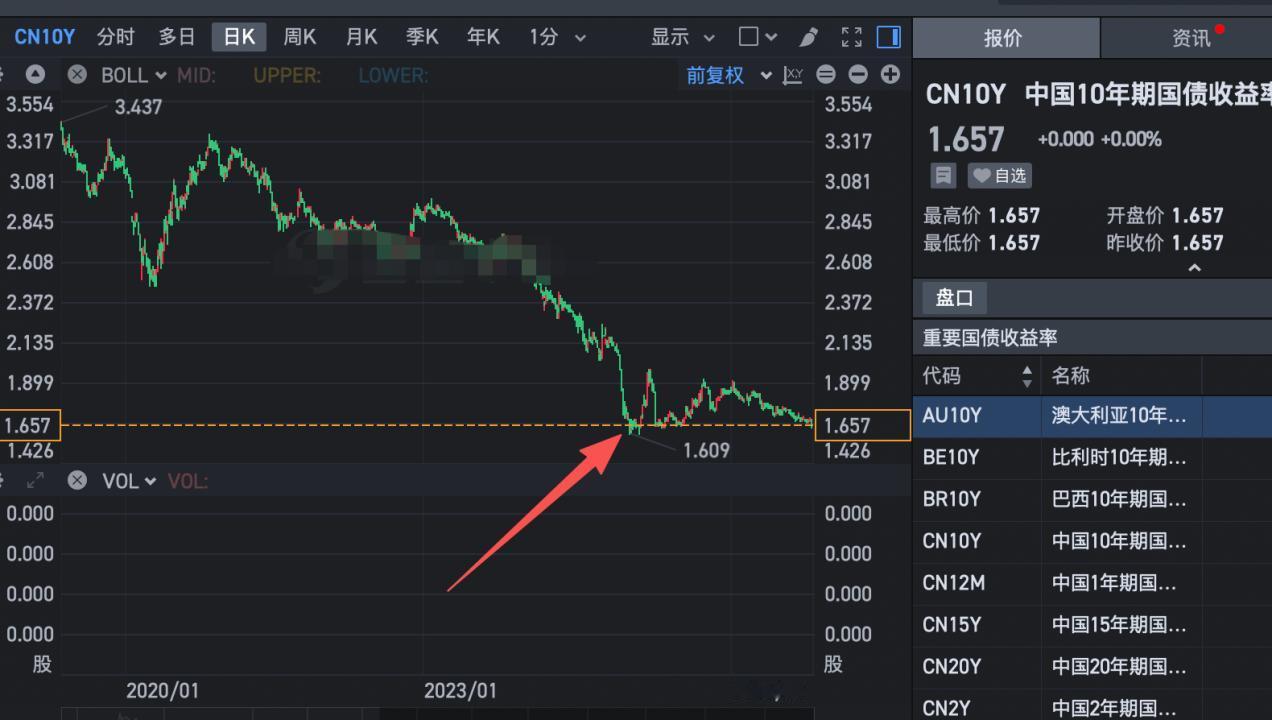Select the BR10Y row
This screenshot has width=1272, height=720.
[x=1092, y=499]
